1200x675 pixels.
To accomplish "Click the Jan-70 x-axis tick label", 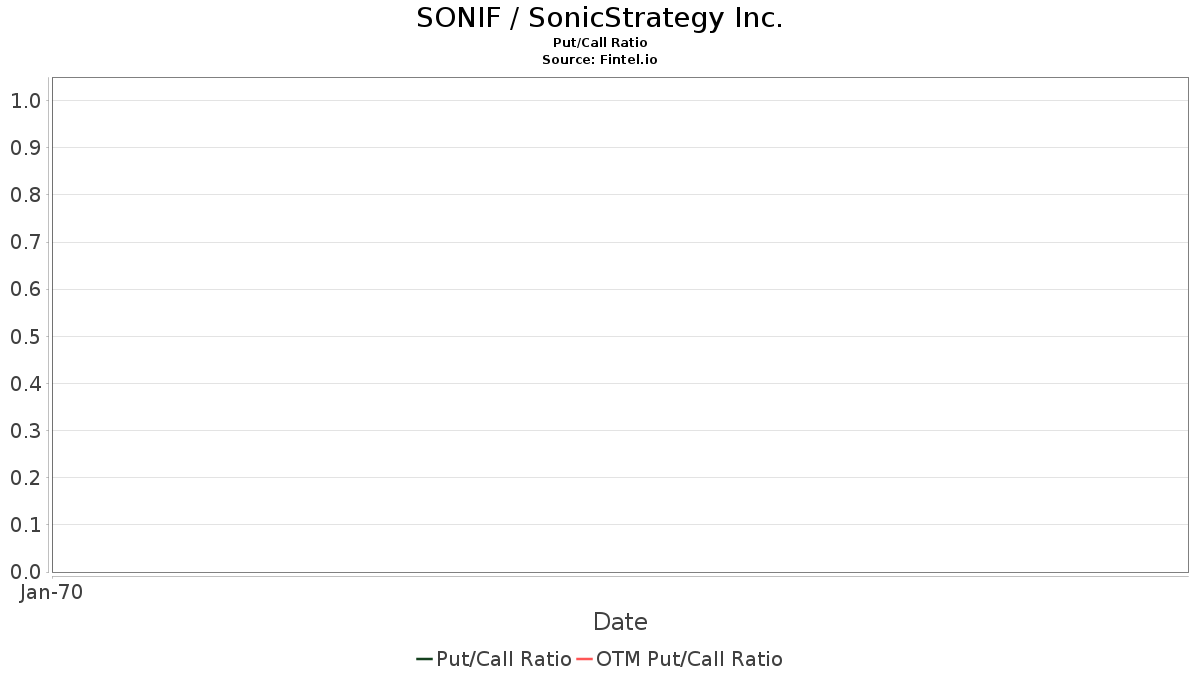I will pos(51,592).
